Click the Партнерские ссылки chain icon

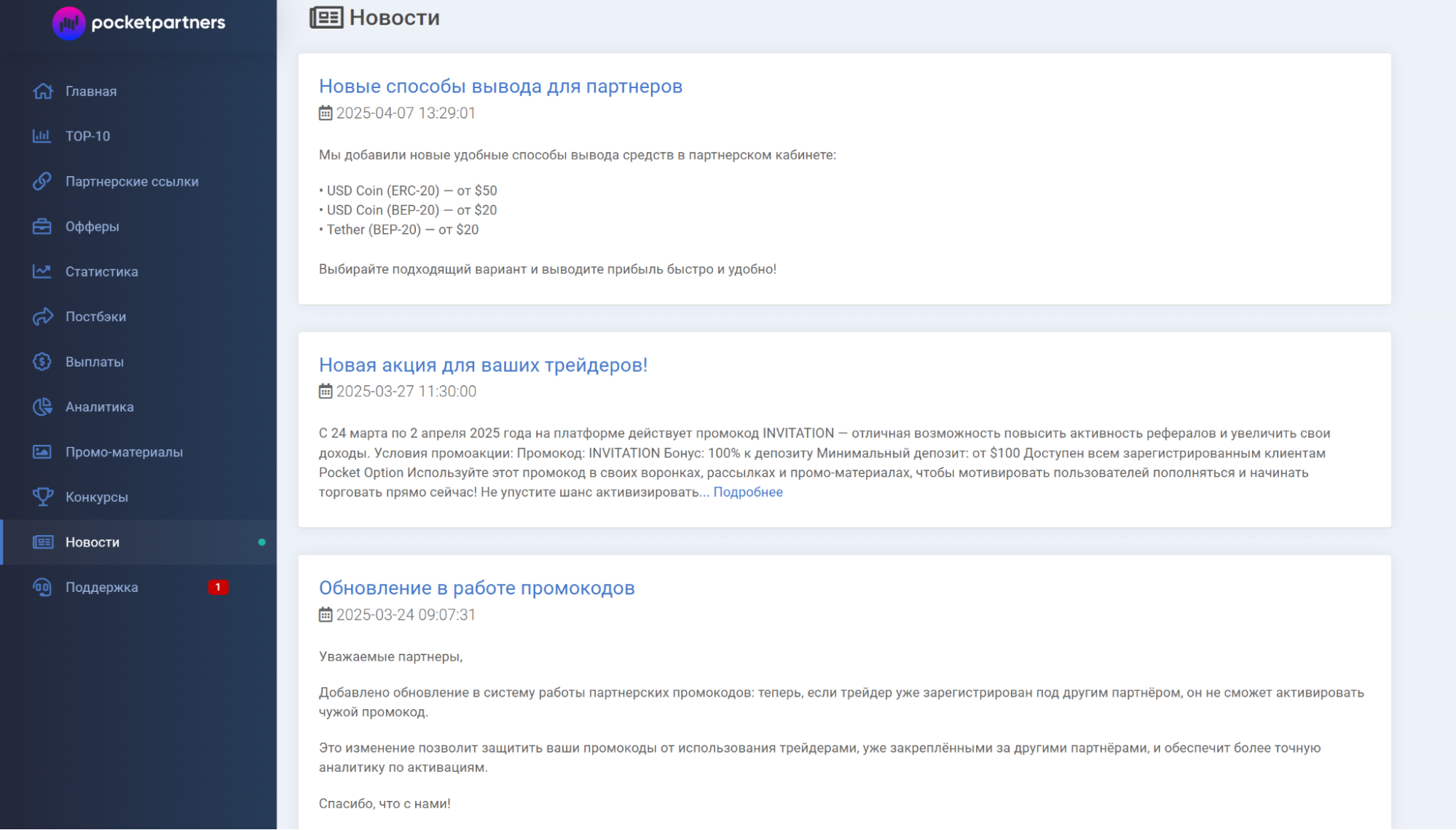(42, 181)
